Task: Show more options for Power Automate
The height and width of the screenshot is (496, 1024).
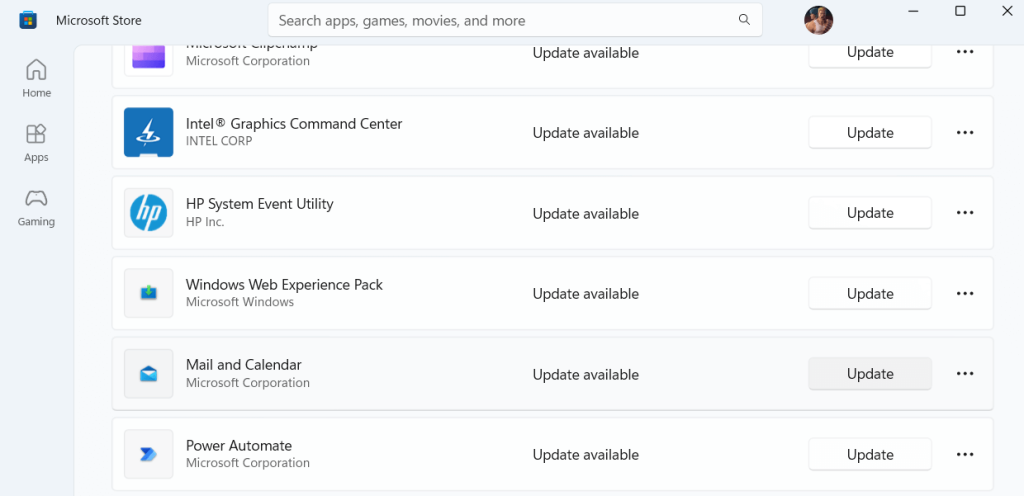Action: click(965, 454)
